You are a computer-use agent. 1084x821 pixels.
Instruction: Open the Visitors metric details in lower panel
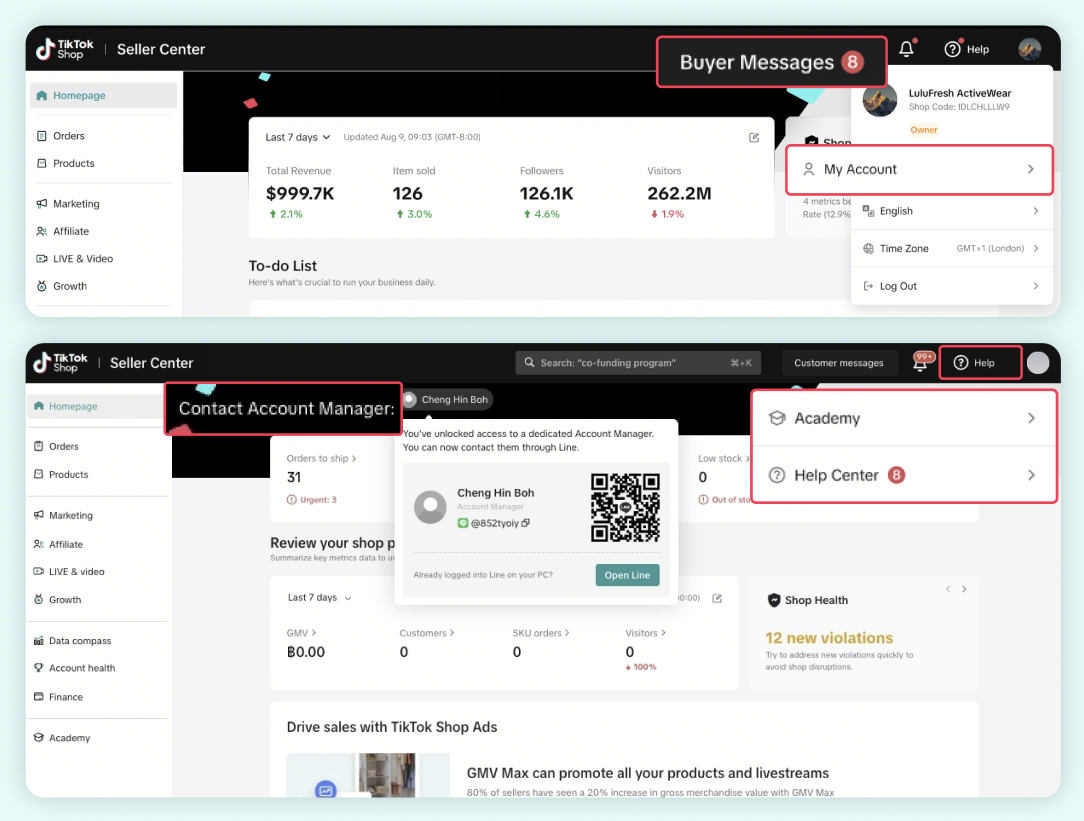pyautogui.click(x=646, y=633)
